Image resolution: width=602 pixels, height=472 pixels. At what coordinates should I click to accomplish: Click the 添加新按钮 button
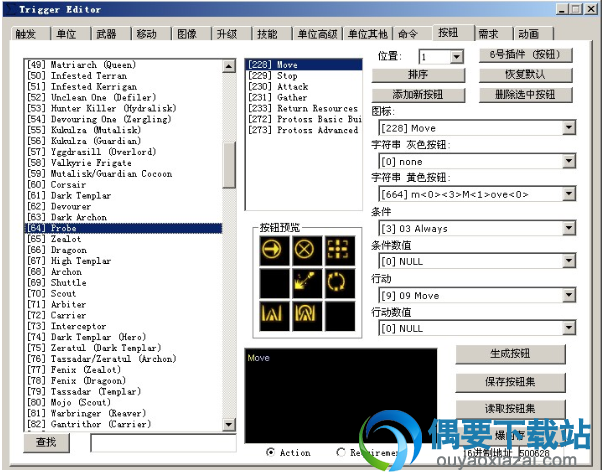click(418, 94)
